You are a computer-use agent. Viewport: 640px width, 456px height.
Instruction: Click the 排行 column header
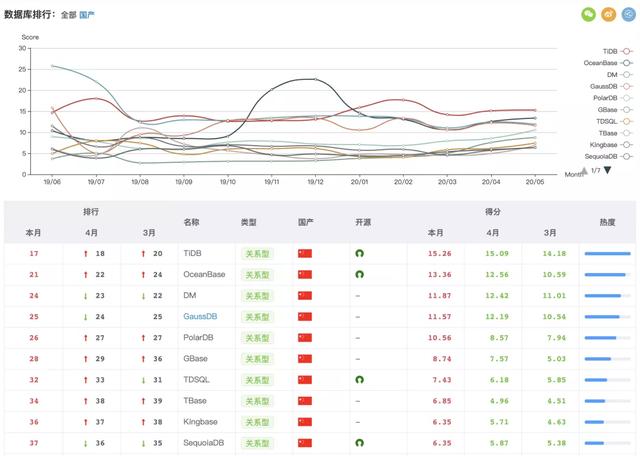tap(91, 211)
